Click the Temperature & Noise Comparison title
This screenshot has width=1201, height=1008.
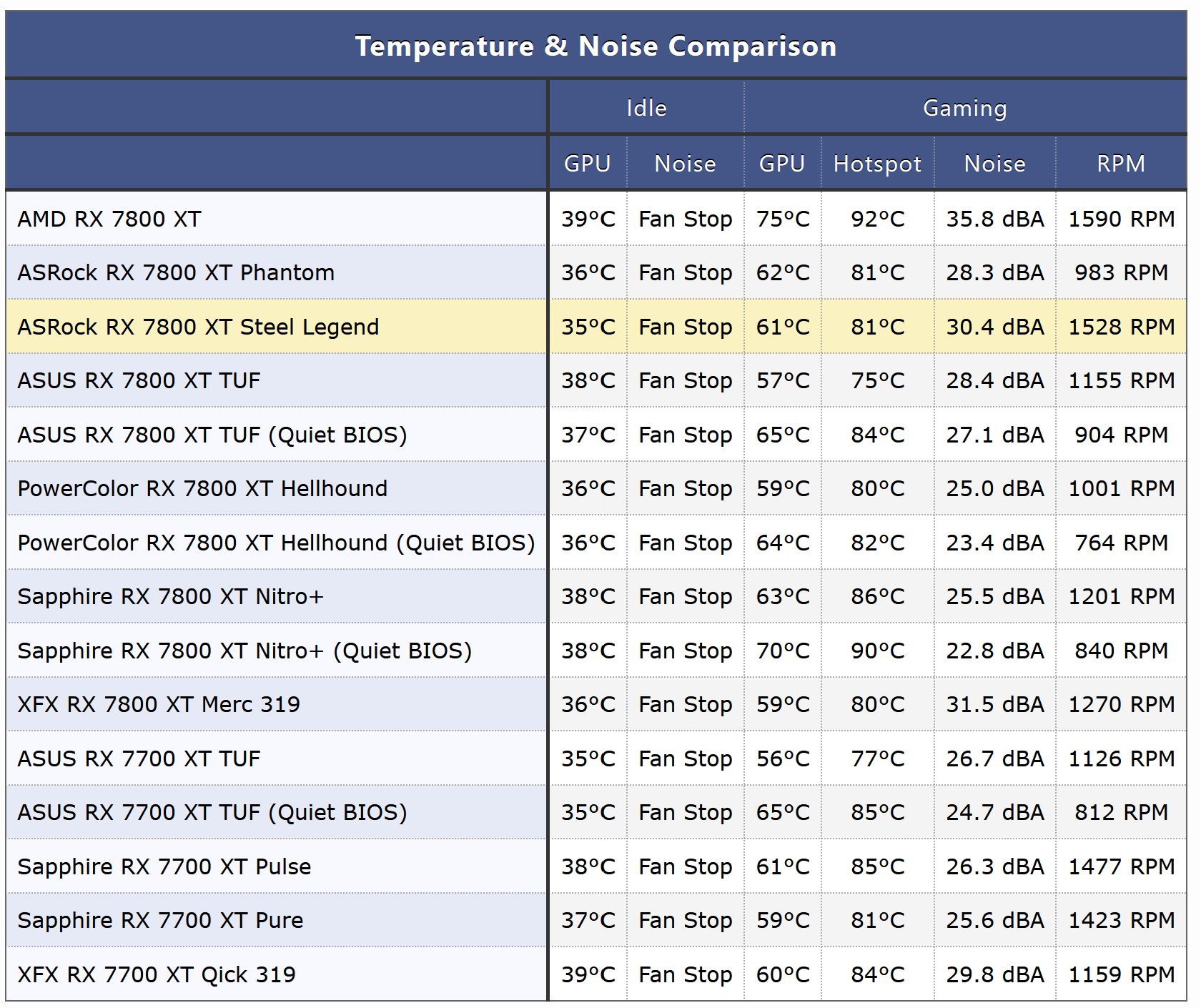click(x=595, y=46)
